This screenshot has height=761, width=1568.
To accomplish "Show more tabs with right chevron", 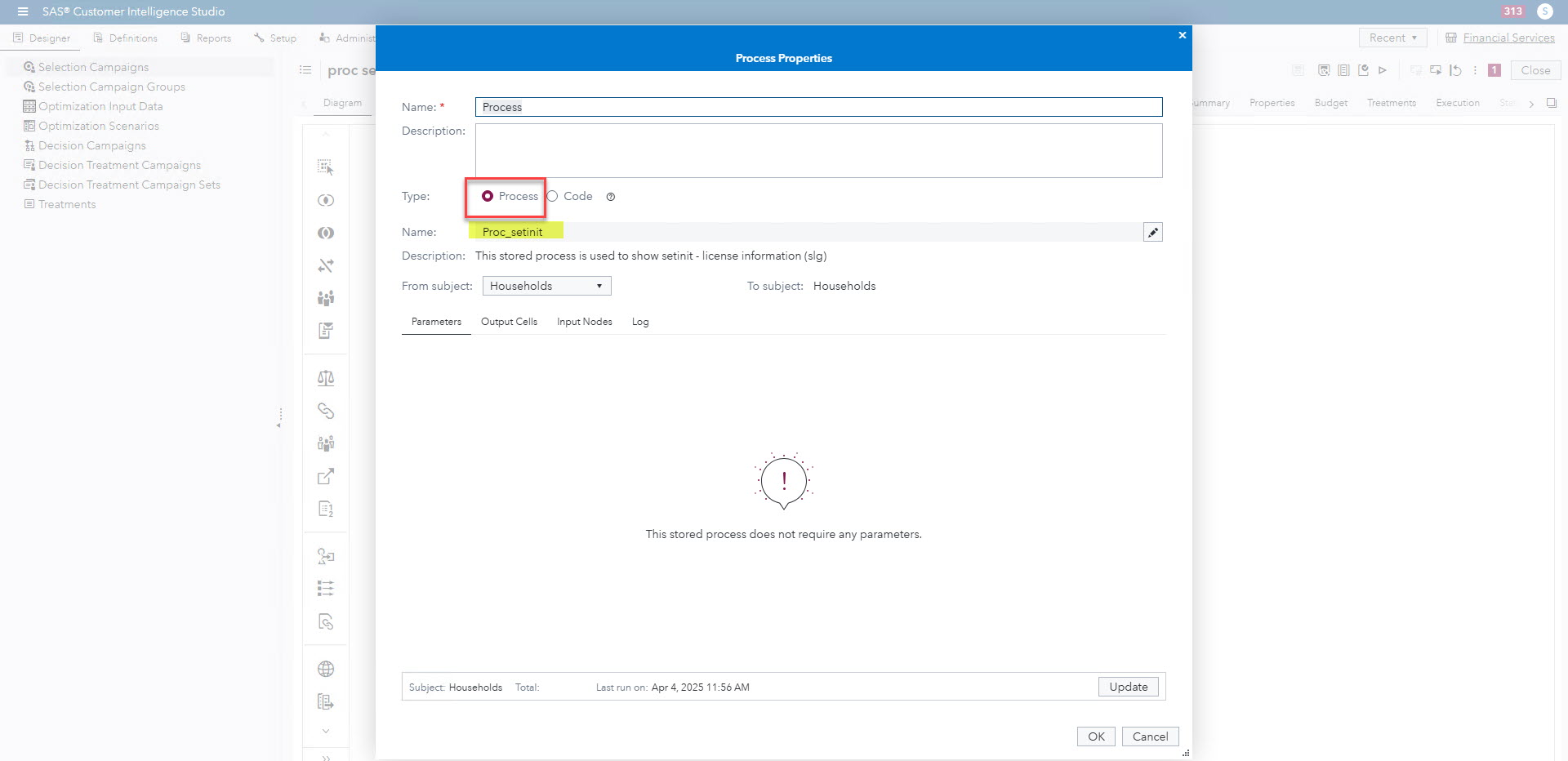I will [x=1531, y=104].
